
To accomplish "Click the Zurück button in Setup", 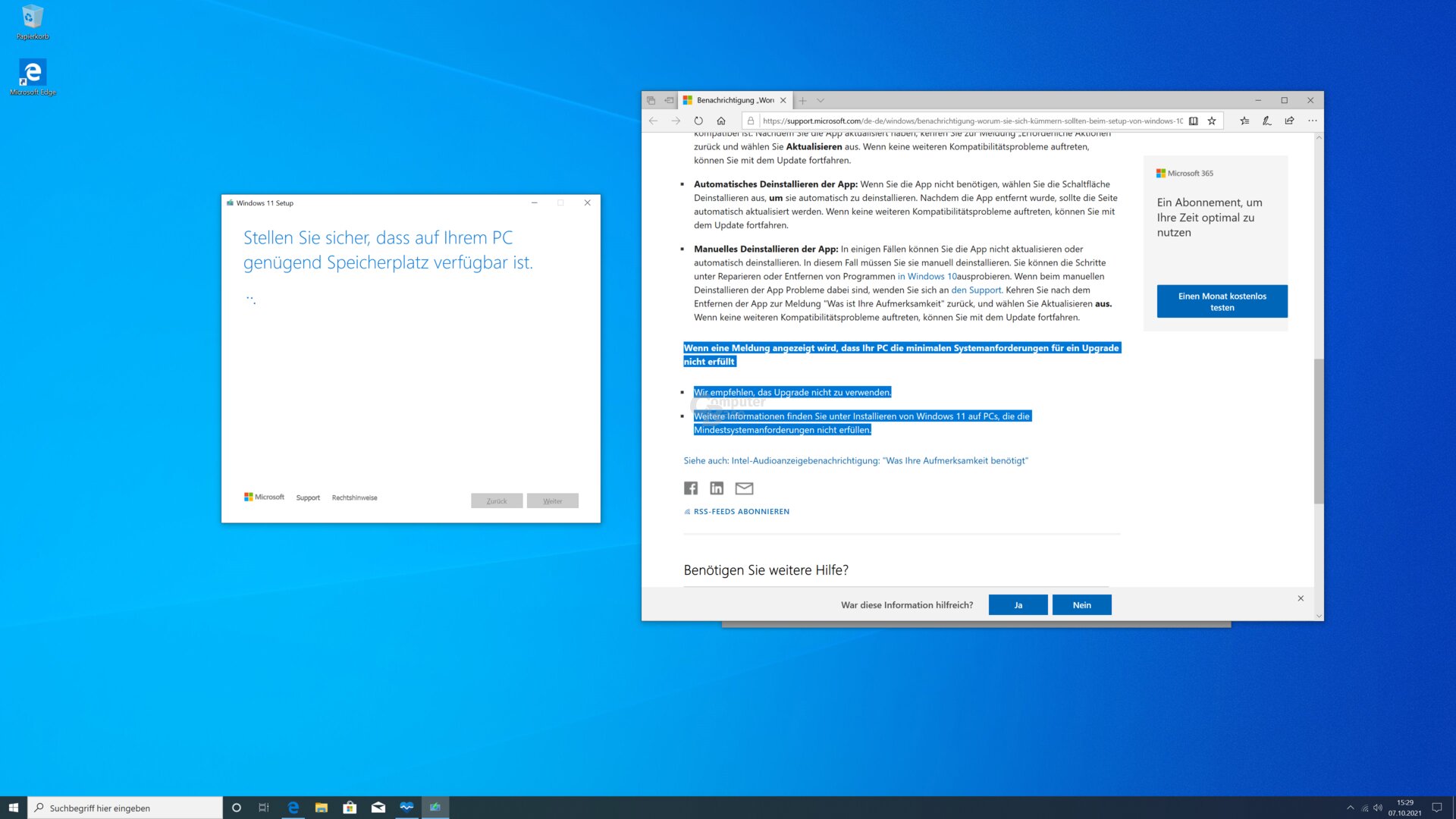I will coord(497,501).
